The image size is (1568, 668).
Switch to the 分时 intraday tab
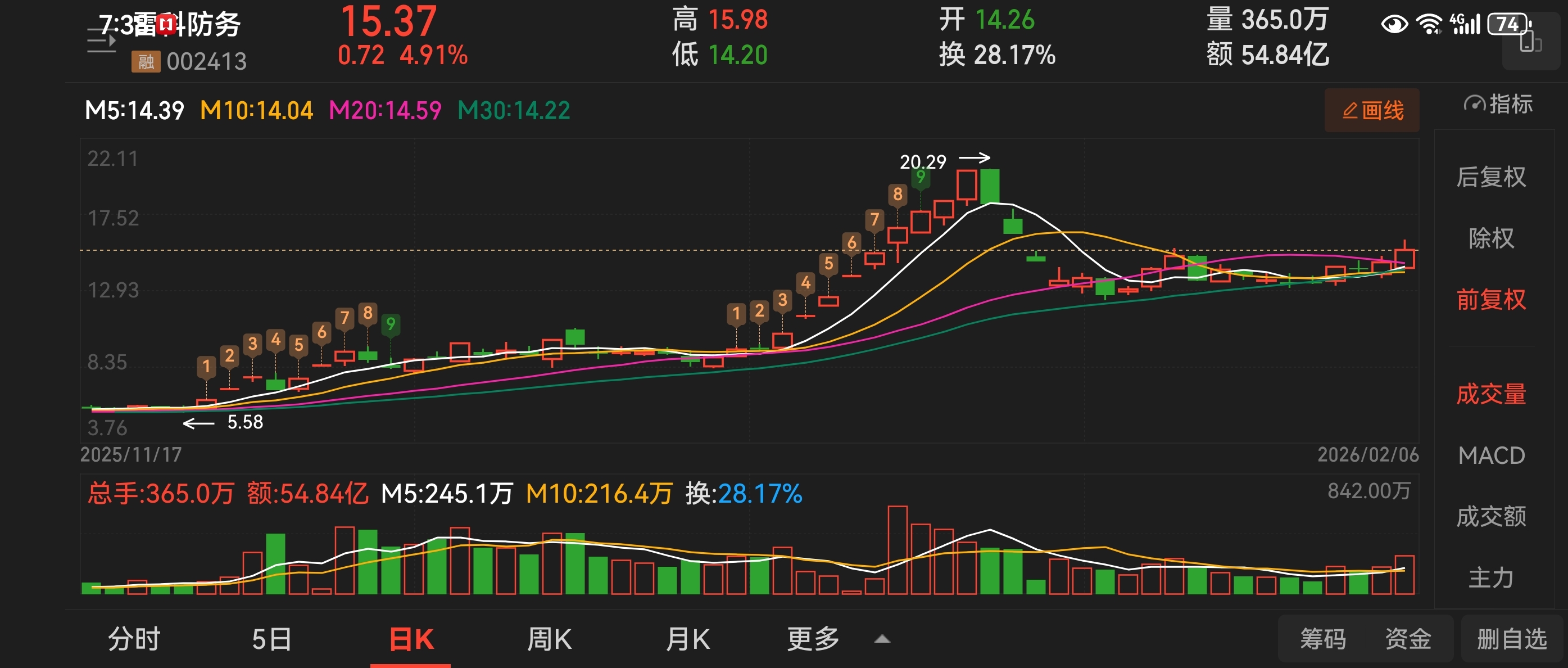(134, 639)
